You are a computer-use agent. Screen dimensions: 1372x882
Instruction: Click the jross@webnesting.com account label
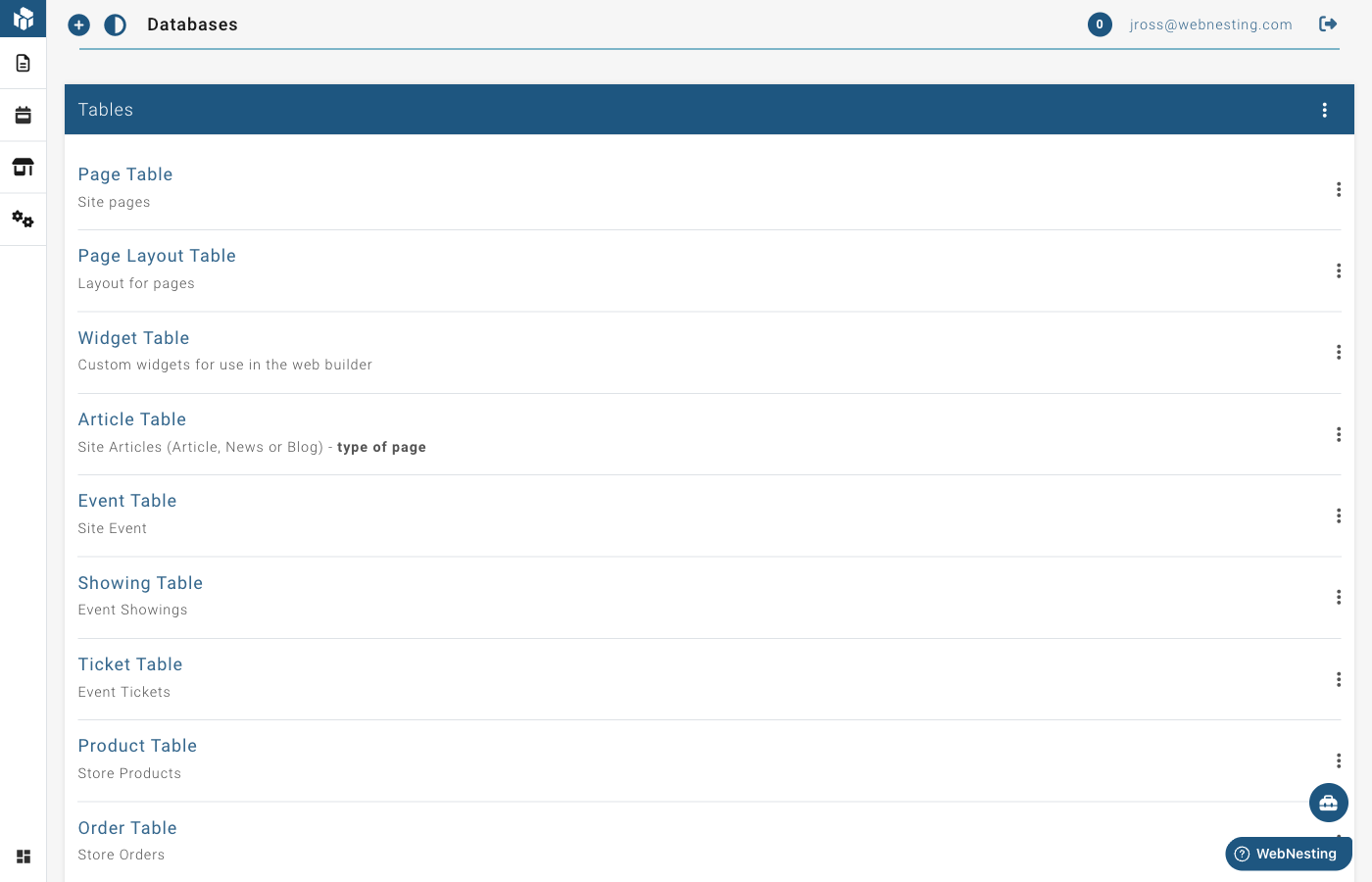pos(1211,24)
